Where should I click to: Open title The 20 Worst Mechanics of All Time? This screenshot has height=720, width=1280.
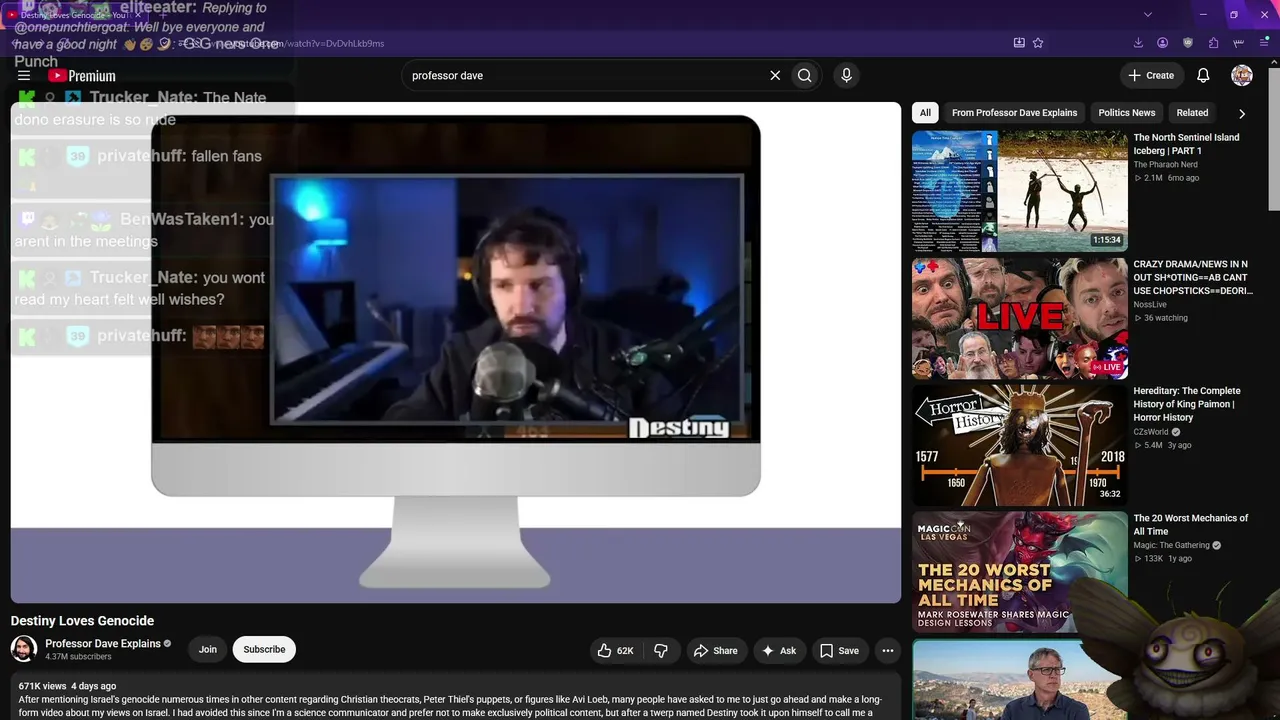click(x=1191, y=525)
